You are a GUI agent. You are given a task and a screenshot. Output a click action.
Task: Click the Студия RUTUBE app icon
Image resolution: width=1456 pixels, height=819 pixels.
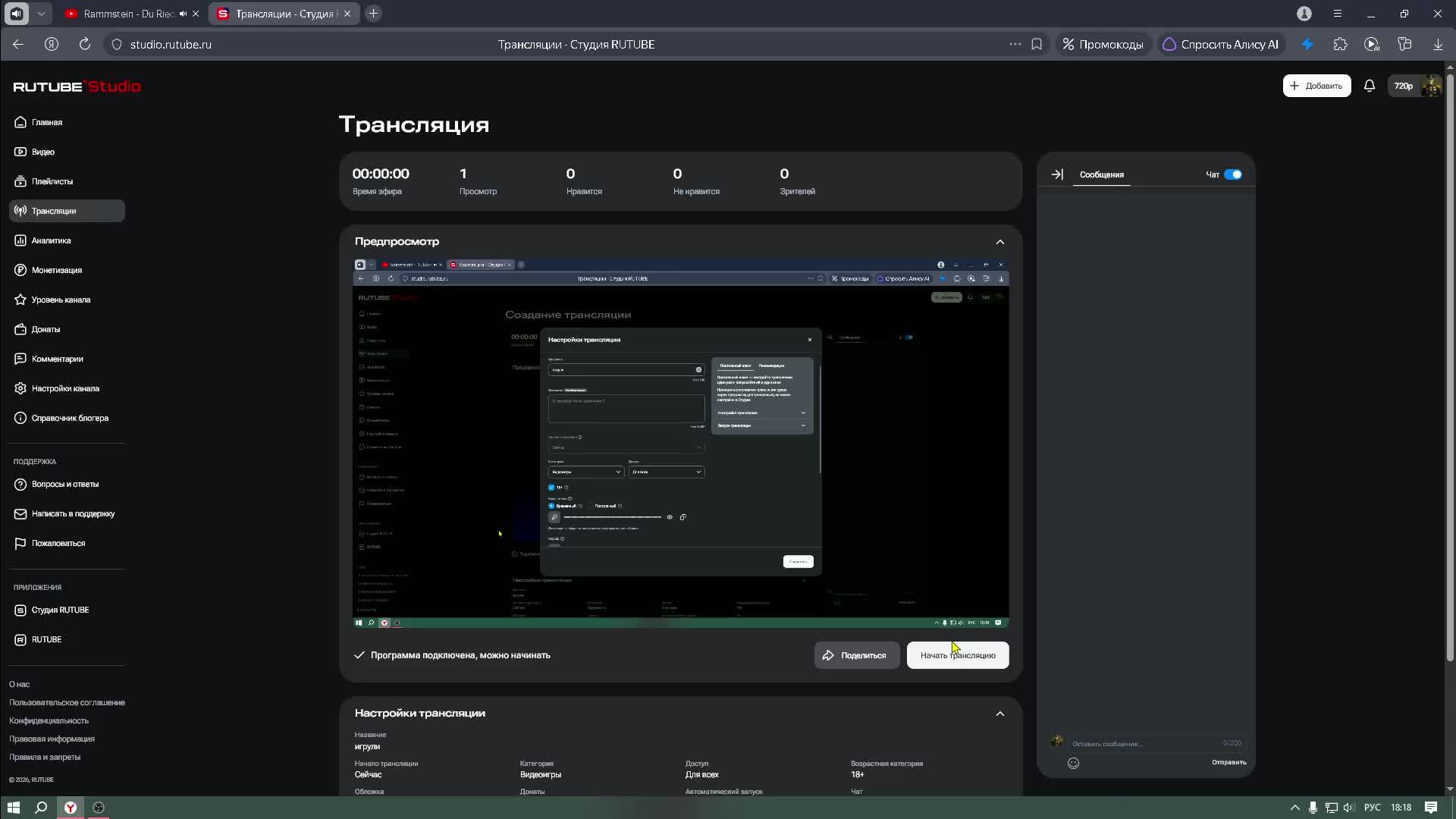[20, 610]
